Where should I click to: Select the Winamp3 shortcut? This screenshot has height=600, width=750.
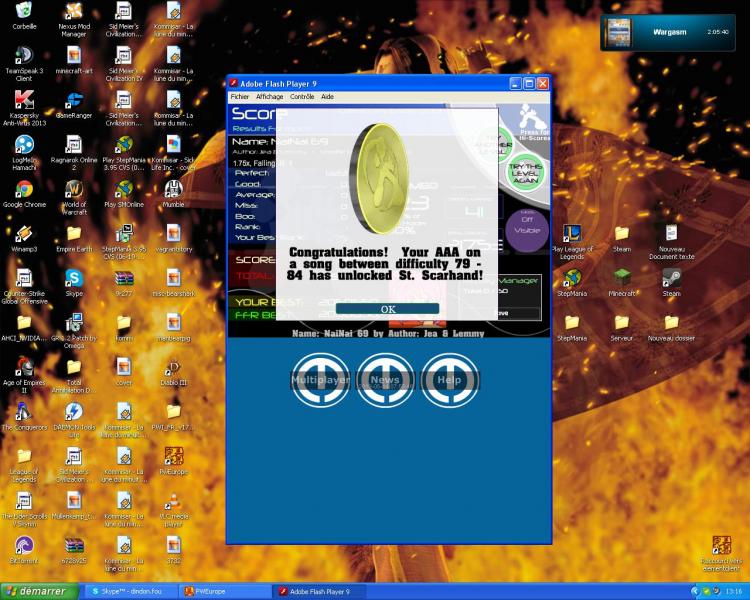pos(24,238)
